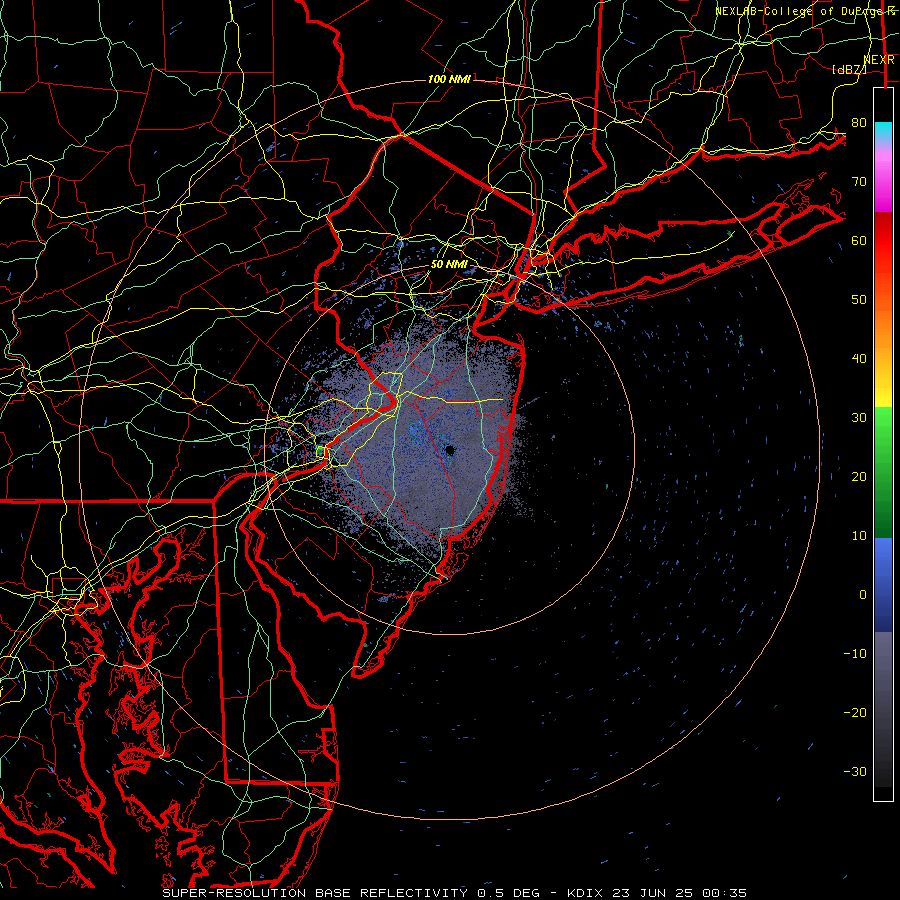Image resolution: width=900 pixels, height=900 pixels.
Task: Click the 80 dBZ scale label
Action: [x=859, y=123]
